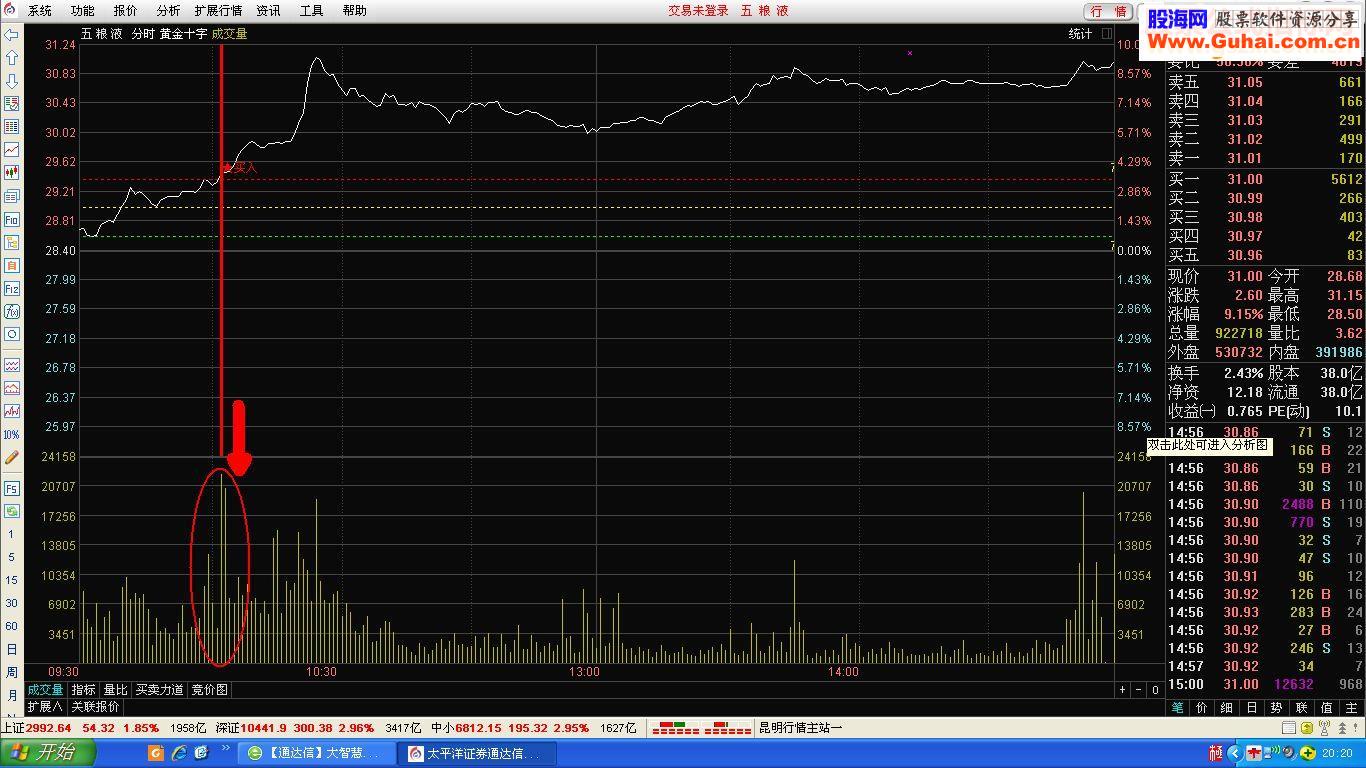Click the yellow upload icon in status bar
Screen dimensions: 1366x768
[x=1306, y=728]
